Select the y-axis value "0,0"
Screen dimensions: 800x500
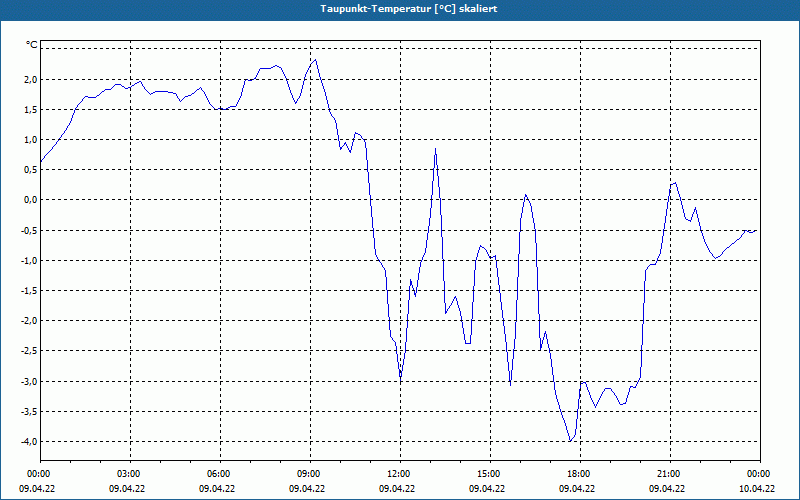click(x=32, y=199)
